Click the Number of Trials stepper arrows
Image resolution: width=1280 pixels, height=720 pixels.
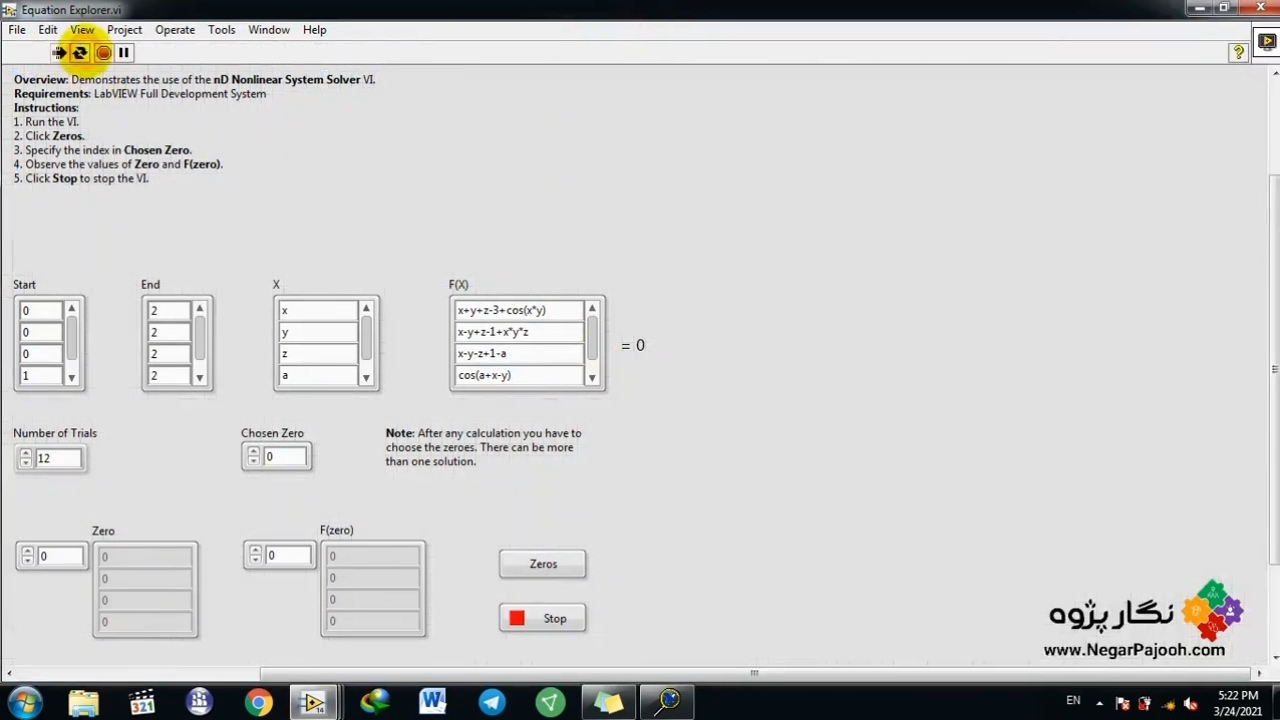pos(25,458)
